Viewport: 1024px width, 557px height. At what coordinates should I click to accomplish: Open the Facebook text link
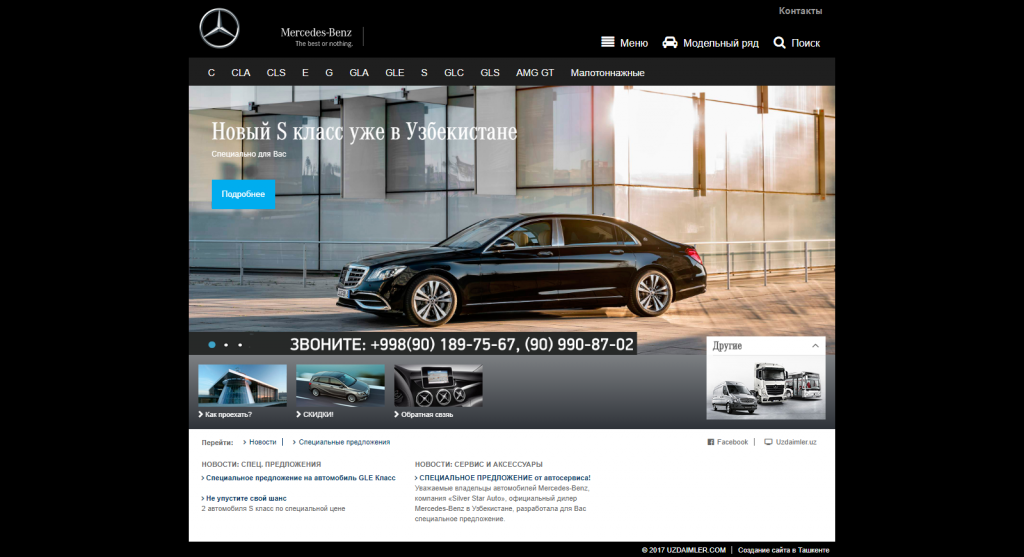pyautogui.click(x=732, y=442)
